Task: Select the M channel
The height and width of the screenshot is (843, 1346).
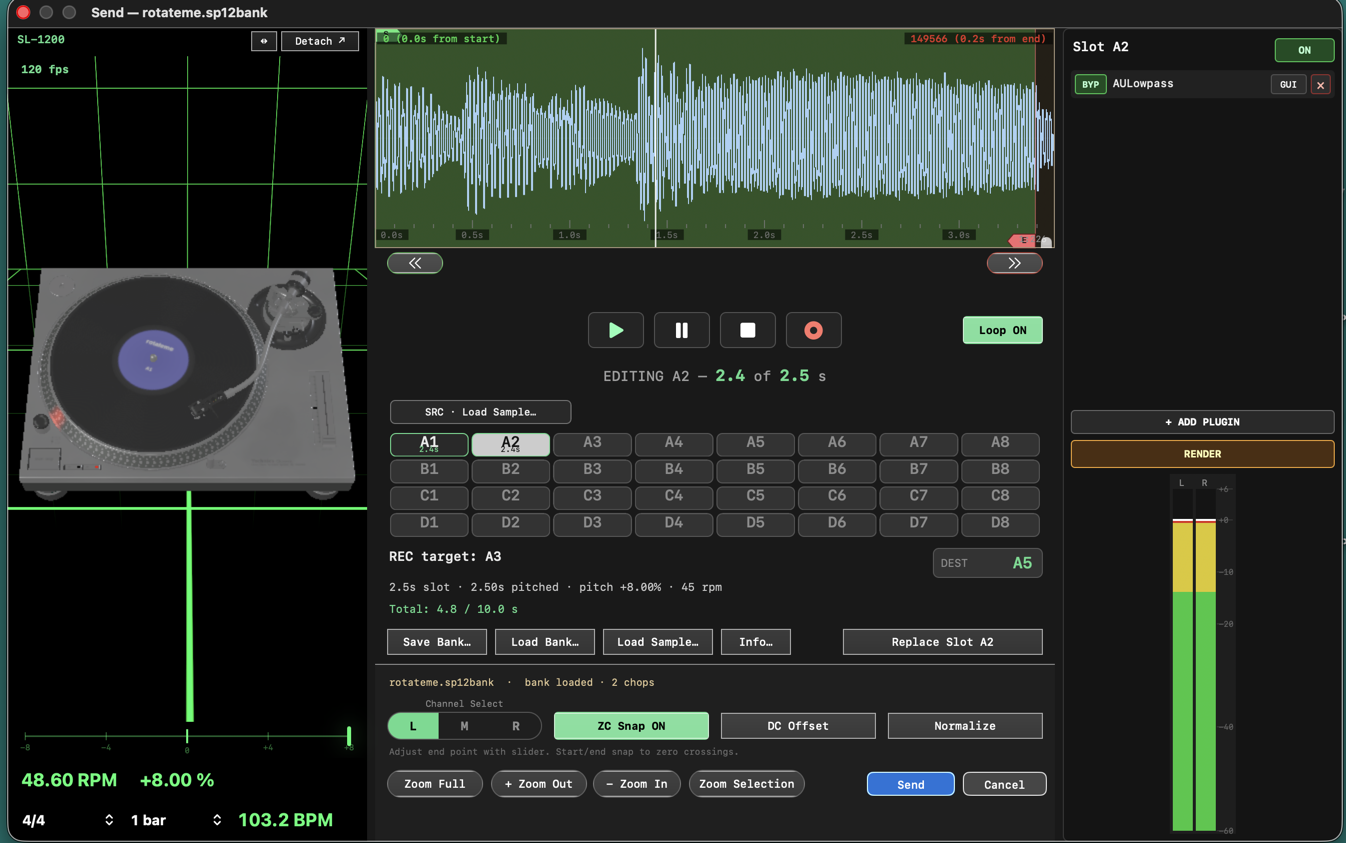Action: coord(464,726)
